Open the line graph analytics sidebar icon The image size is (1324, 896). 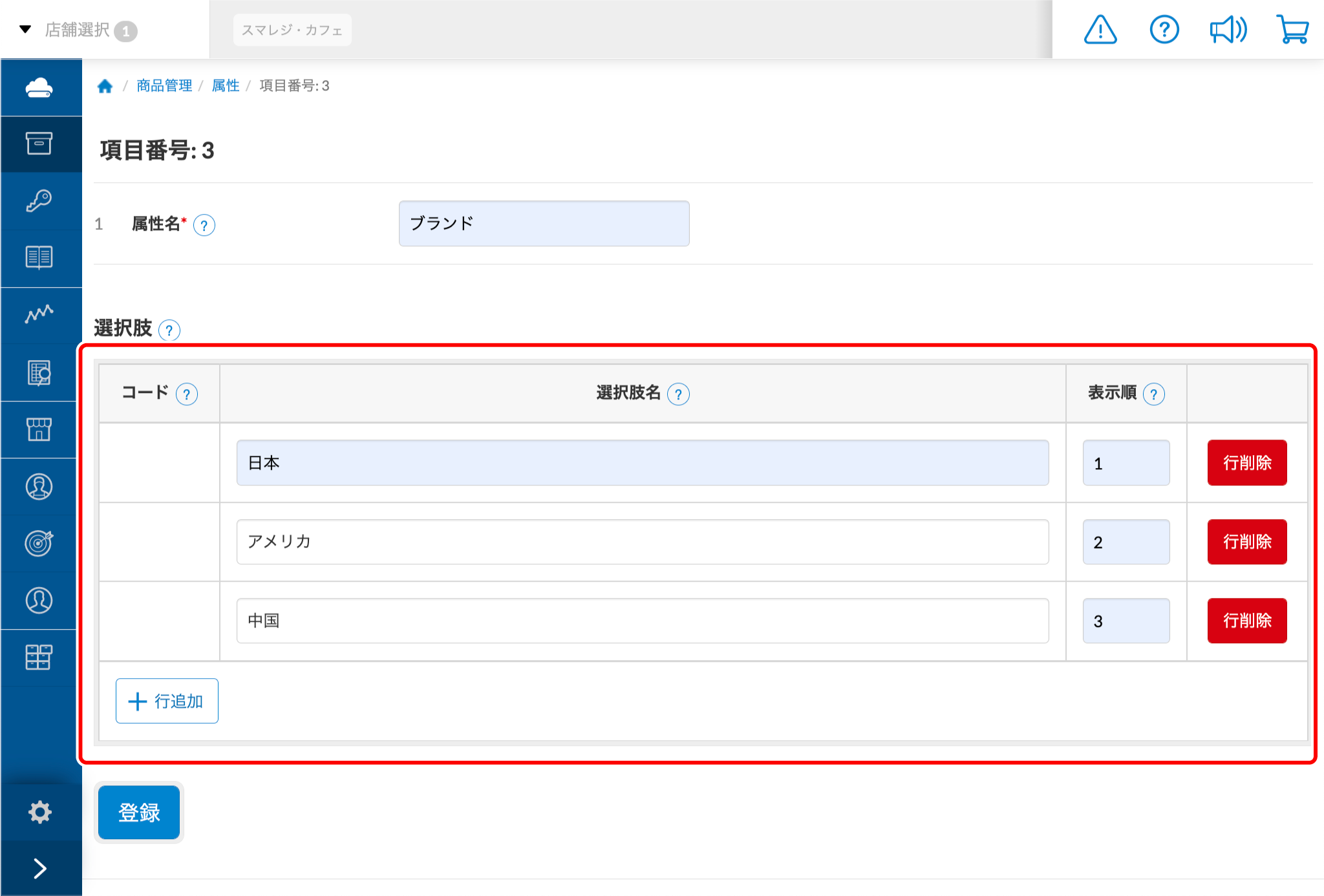(x=39, y=314)
